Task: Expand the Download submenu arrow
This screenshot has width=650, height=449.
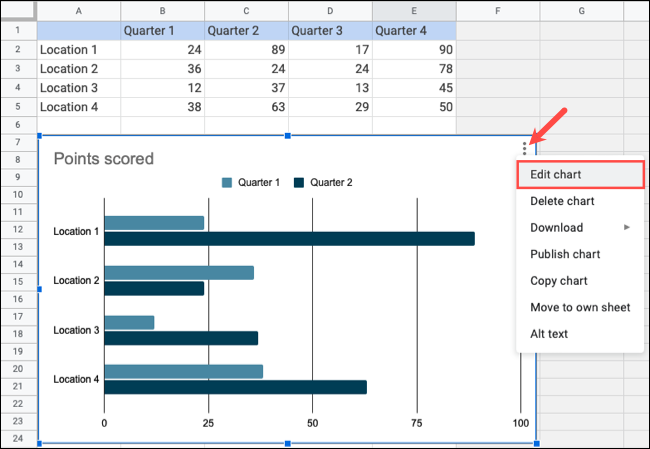Action: (627, 227)
